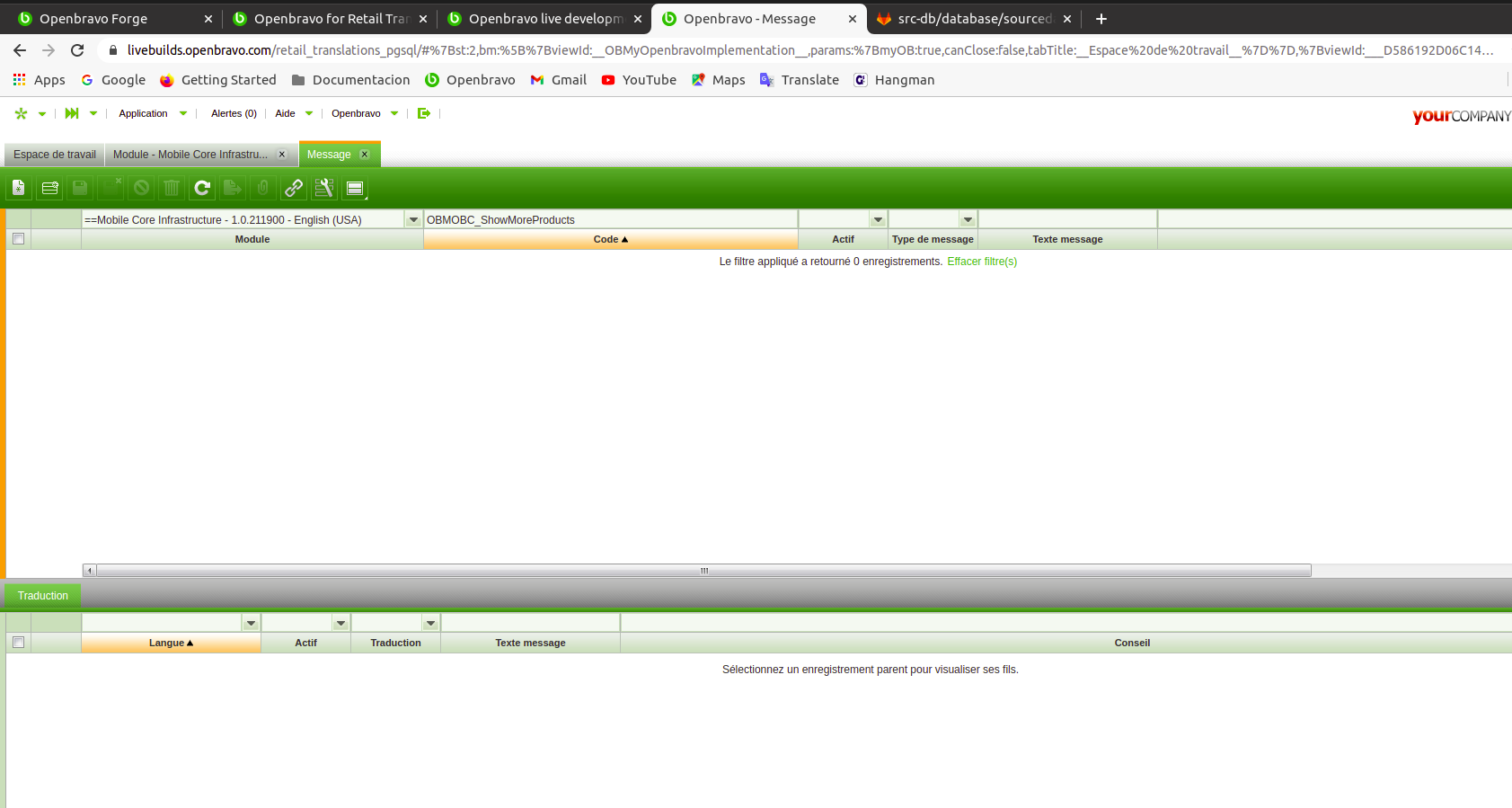Reload the browser page

tap(77, 50)
